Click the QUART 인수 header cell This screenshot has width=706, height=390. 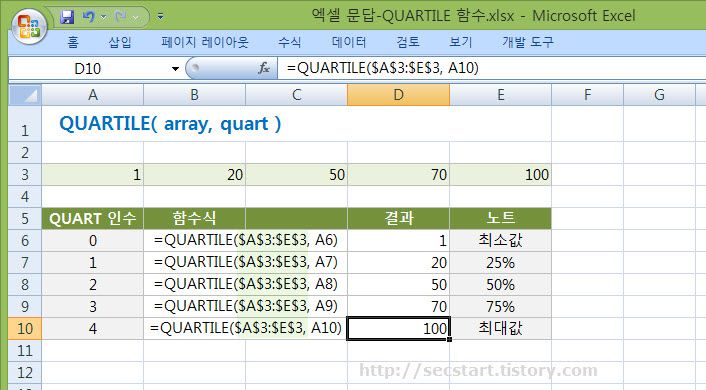coord(93,218)
